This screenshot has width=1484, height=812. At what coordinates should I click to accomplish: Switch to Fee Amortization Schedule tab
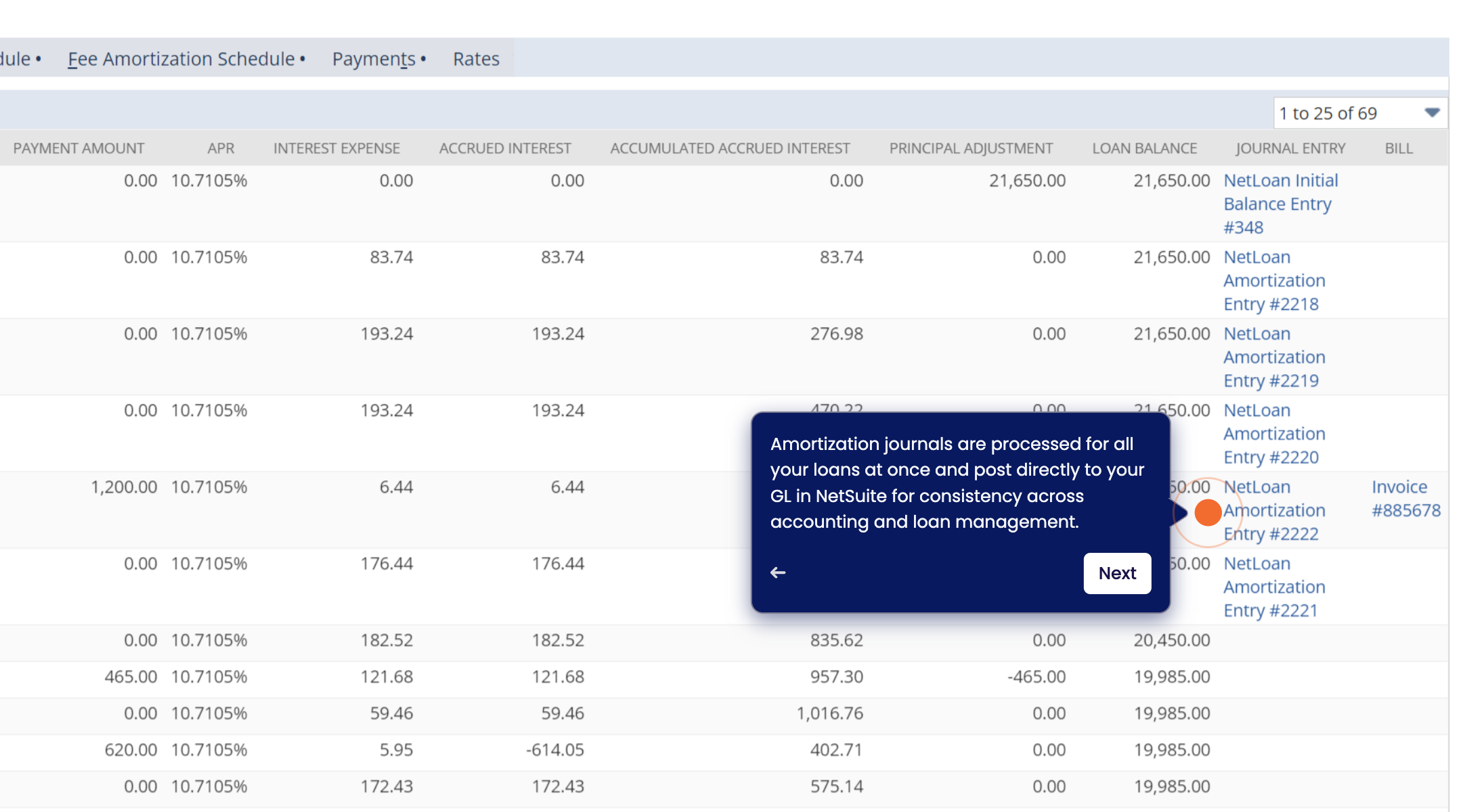[x=181, y=59]
